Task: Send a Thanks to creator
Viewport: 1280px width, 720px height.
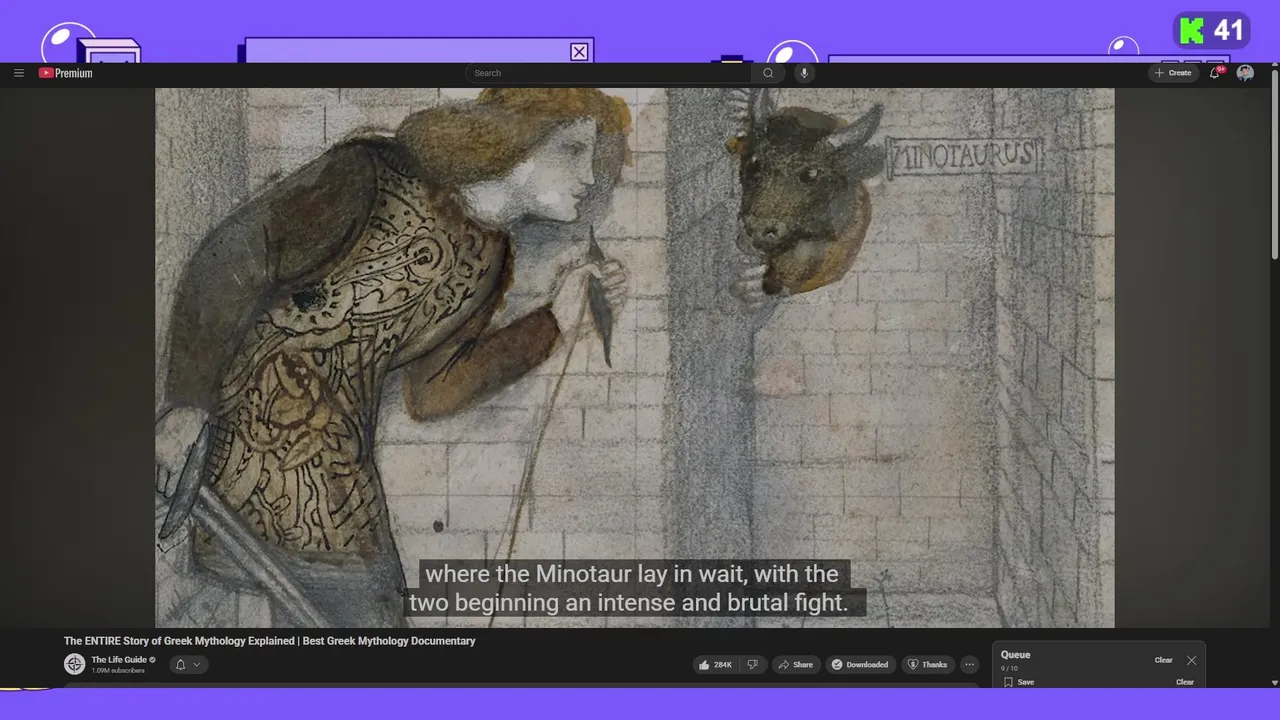Action: pyautogui.click(x=927, y=664)
